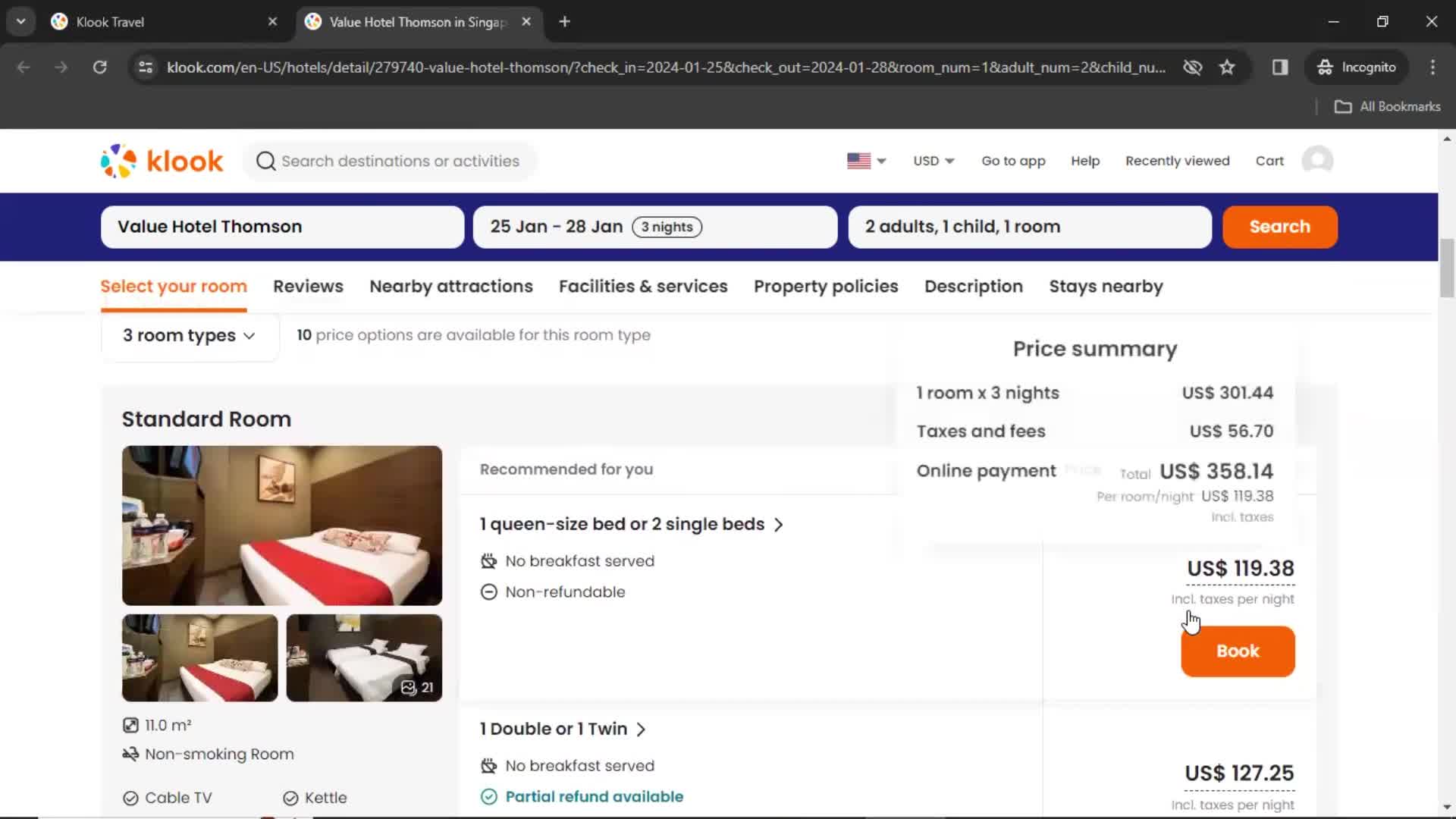Click the Incognito indicator

tap(1357, 67)
